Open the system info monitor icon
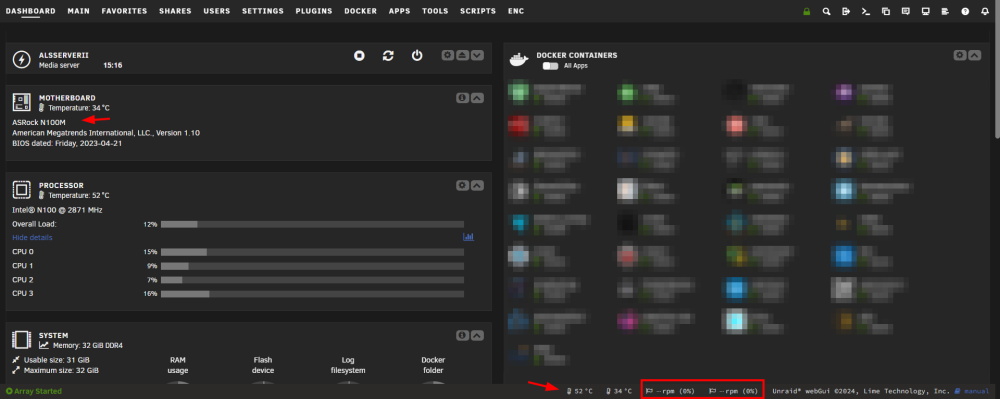Image resolution: width=1000 pixels, height=399 pixels. [x=925, y=11]
